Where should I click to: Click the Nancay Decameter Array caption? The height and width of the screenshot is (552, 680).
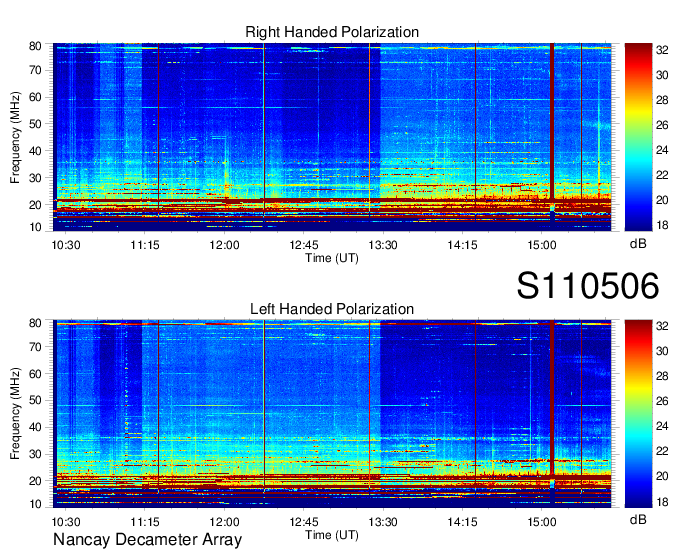147,540
